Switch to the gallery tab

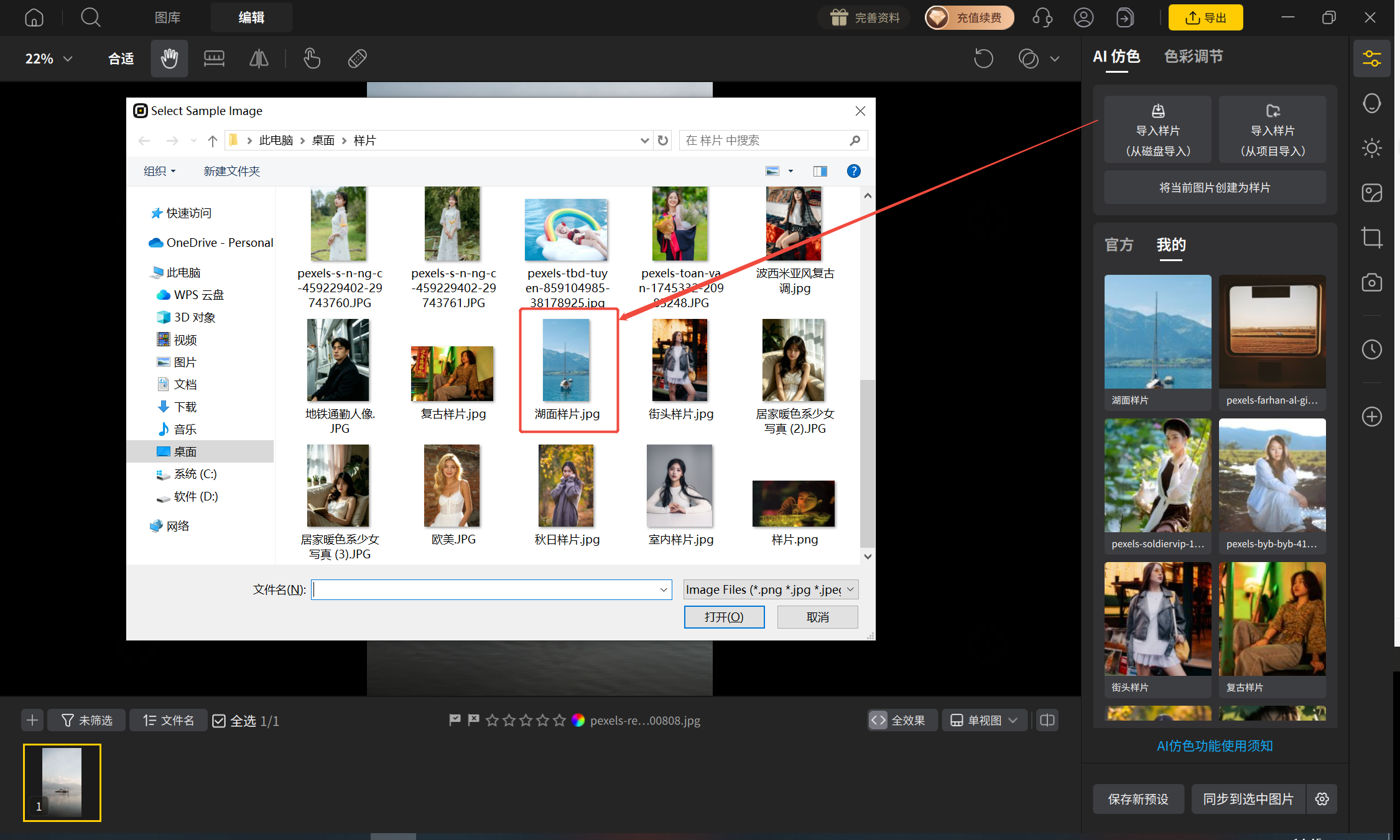click(x=167, y=17)
